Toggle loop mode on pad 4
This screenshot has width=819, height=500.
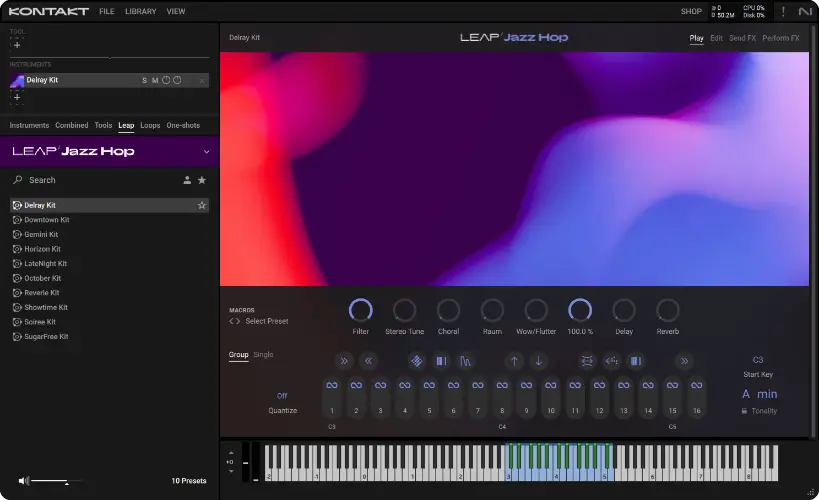405,386
